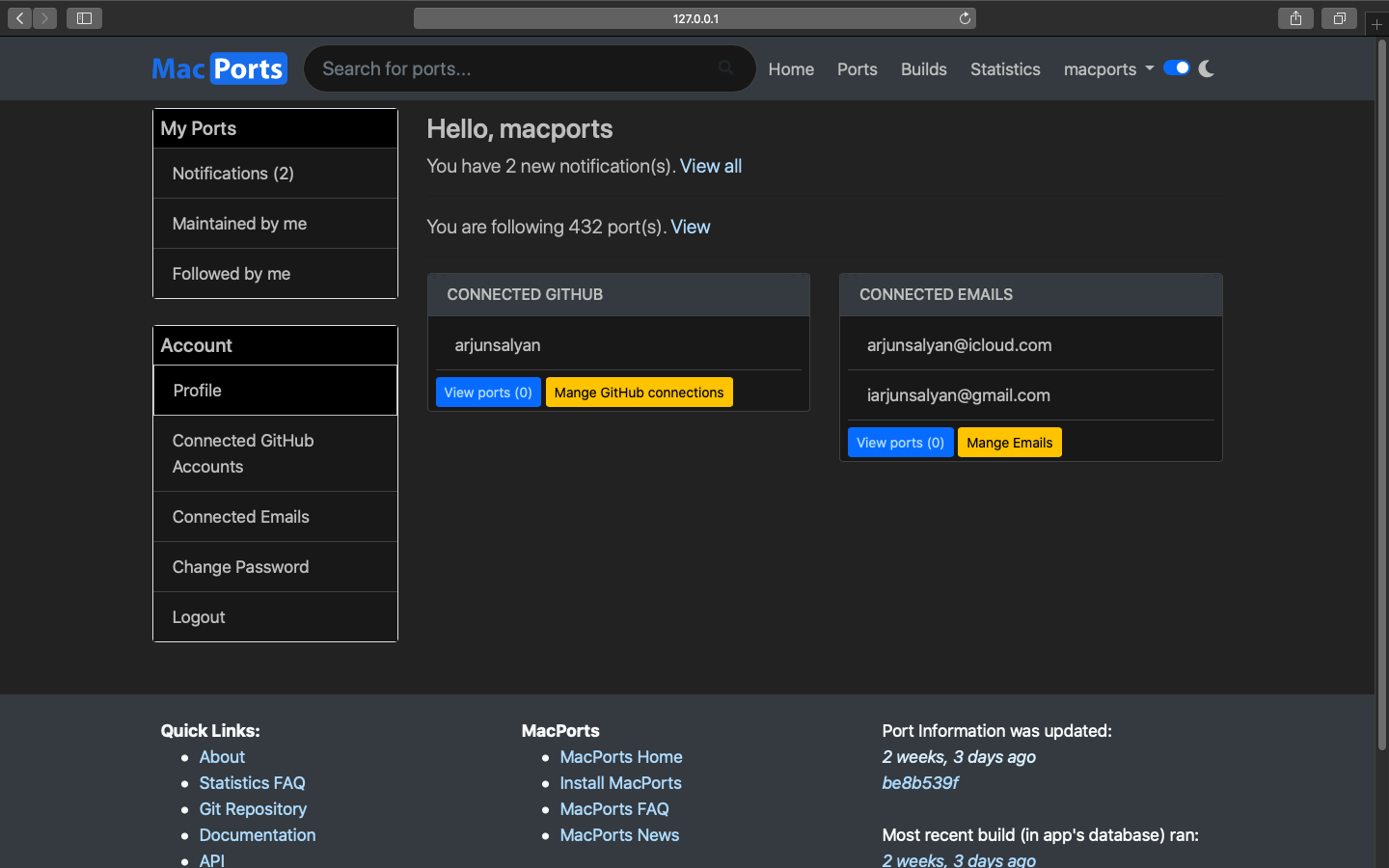Click Logout in the sidebar
The width and height of the screenshot is (1389, 868).
pos(275,617)
